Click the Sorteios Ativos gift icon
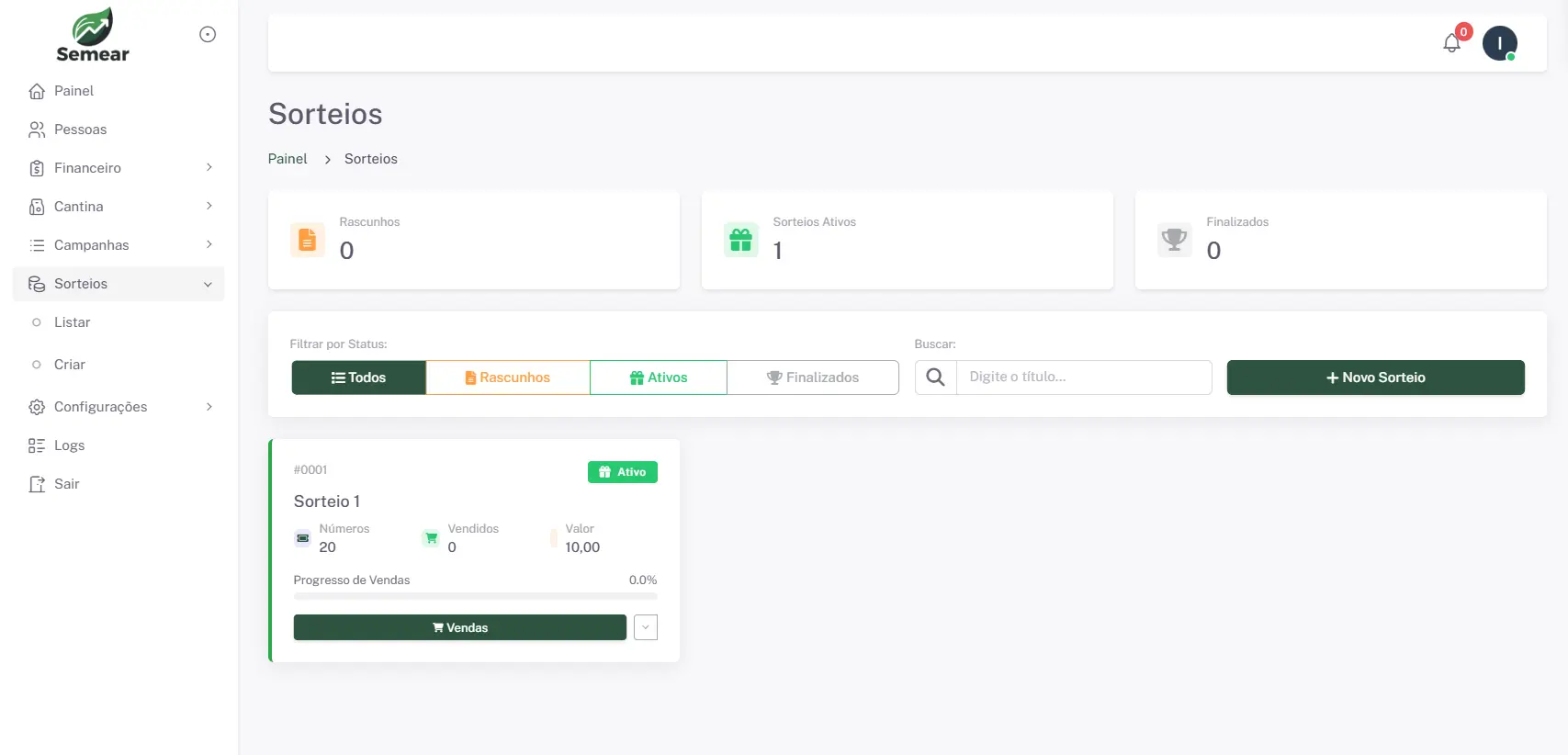The width and height of the screenshot is (1568, 755). (x=740, y=240)
